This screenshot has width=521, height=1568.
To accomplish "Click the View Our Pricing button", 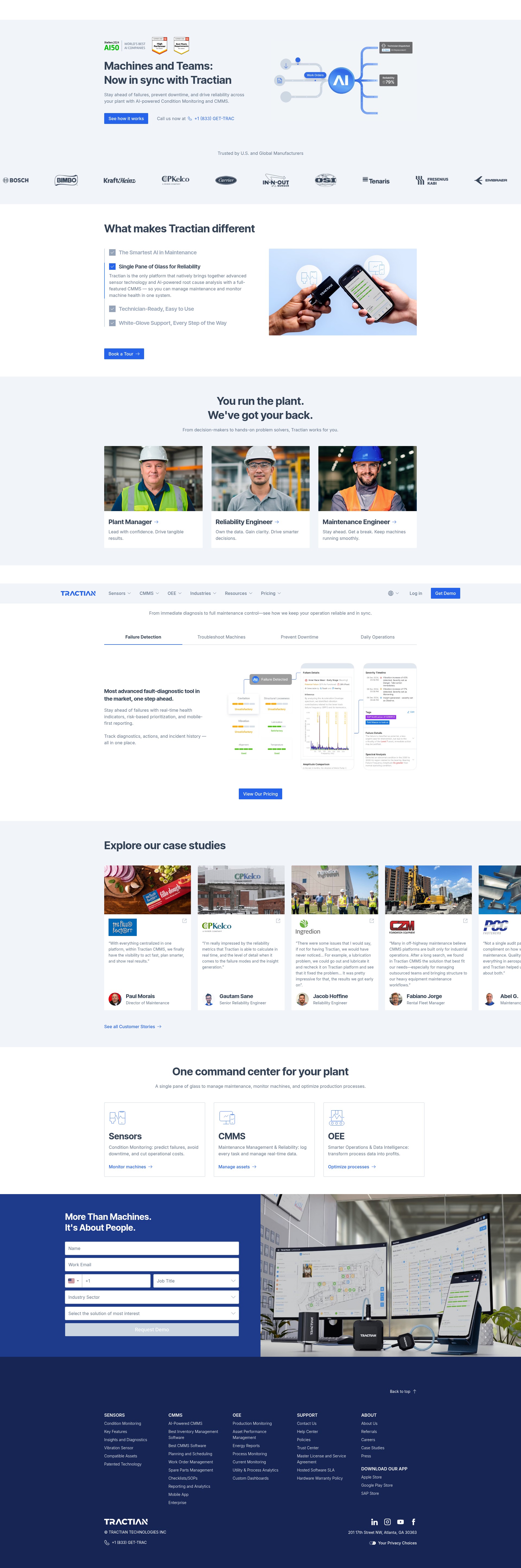I will point(260,794).
